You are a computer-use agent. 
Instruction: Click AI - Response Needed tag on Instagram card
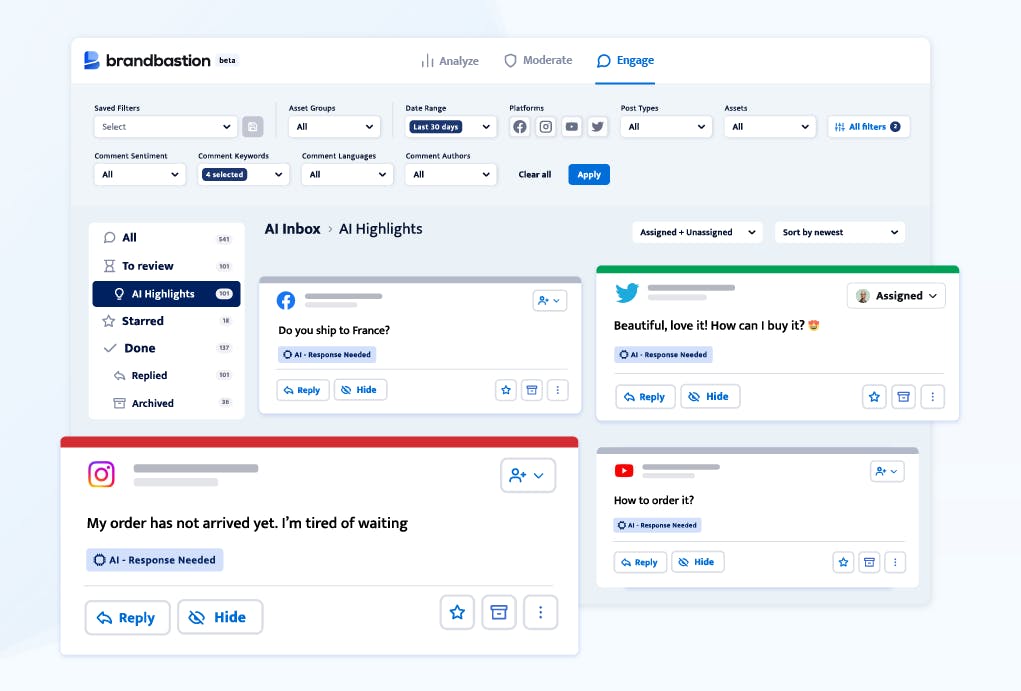pos(155,560)
